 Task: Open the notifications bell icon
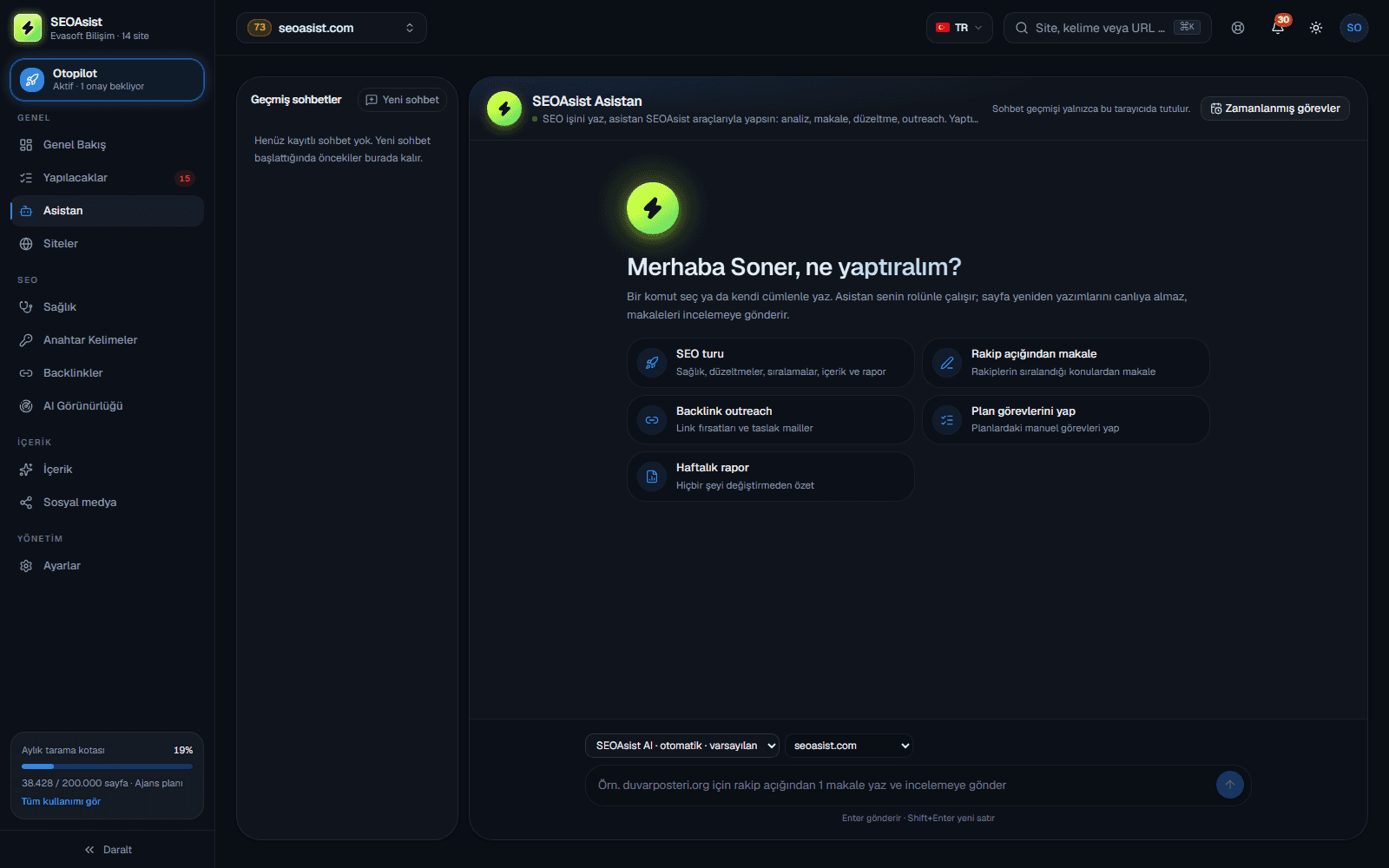coord(1277,28)
